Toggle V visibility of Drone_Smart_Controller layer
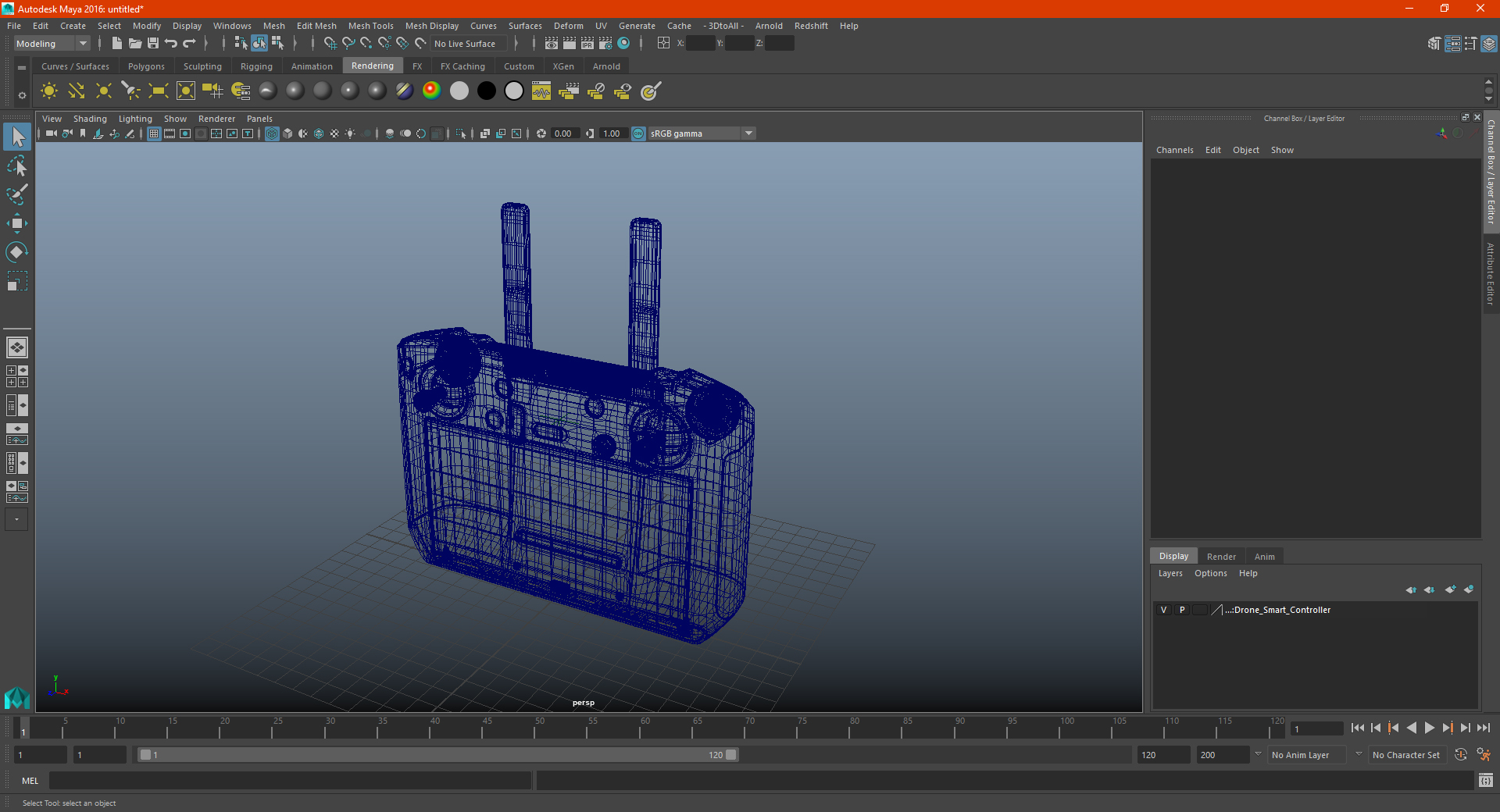Image resolution: width=1500 pixels, height=812 pixels. point(1163,610)
